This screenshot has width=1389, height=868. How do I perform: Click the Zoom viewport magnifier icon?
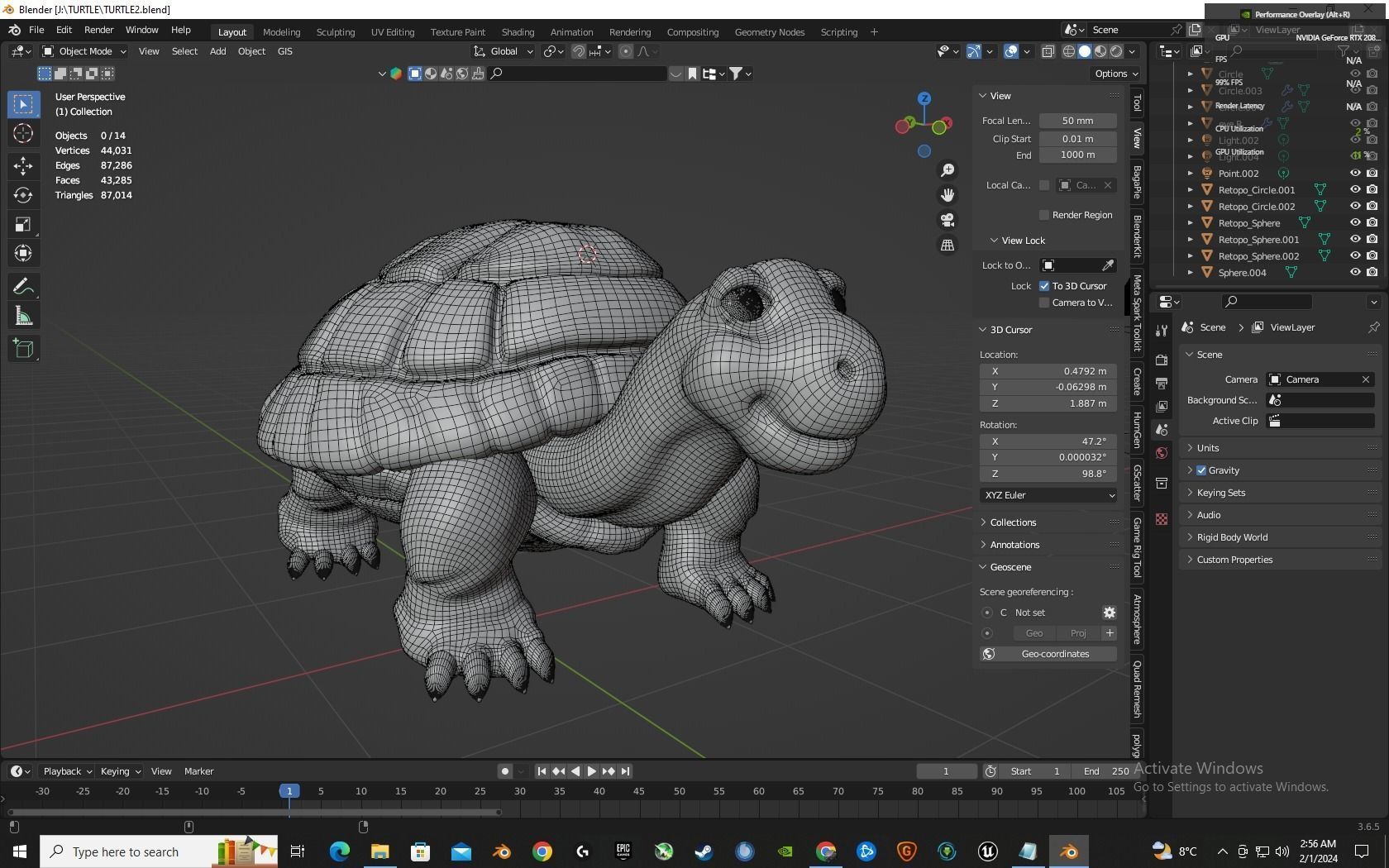click(x=947, y=170)
